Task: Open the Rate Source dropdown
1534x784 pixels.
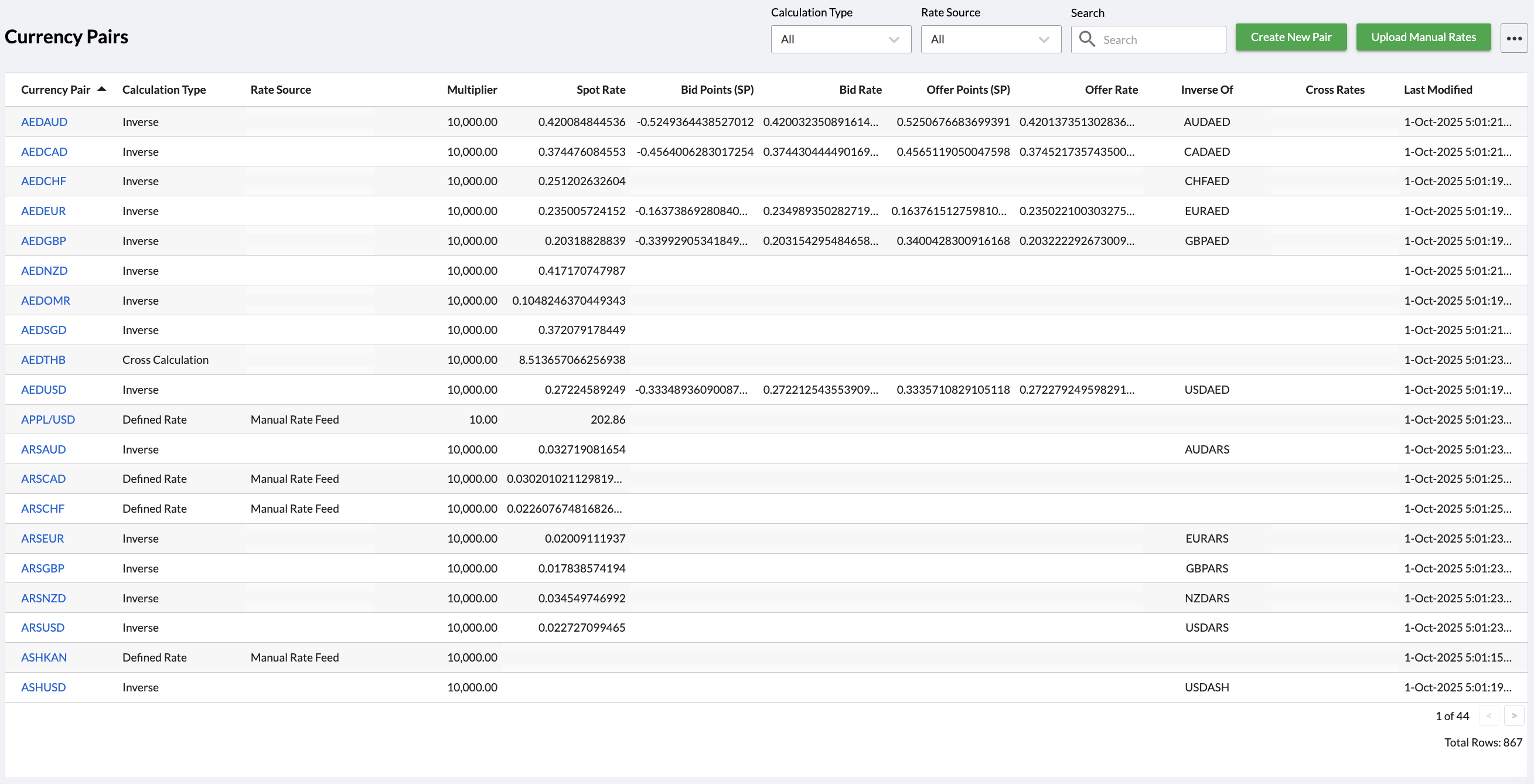Action: pos(990,39)
